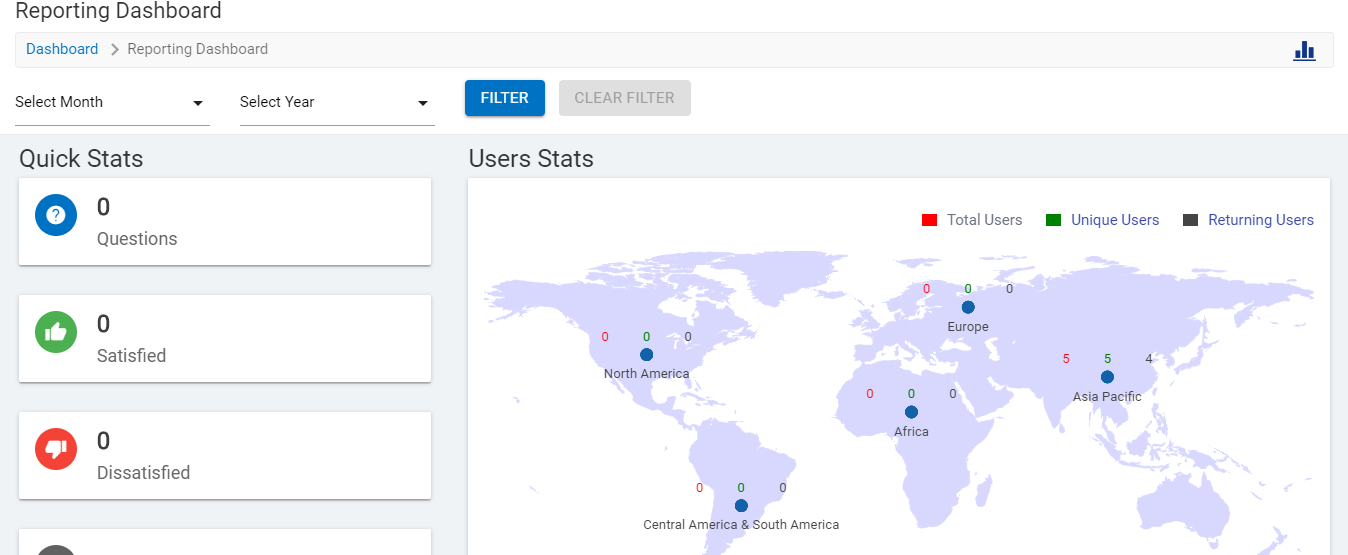Click the Select Year dropdown arrow
The height and width of the screenshot is (555, 1348).
coord(423,103)
